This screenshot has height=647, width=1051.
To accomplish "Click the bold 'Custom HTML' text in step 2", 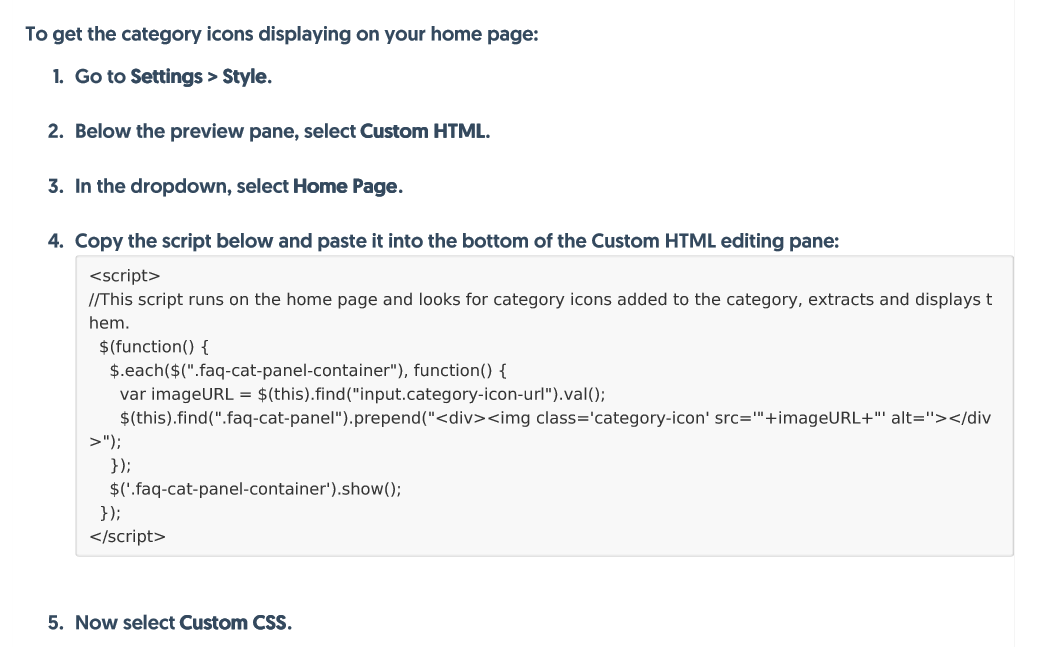I will click(424, 131).
